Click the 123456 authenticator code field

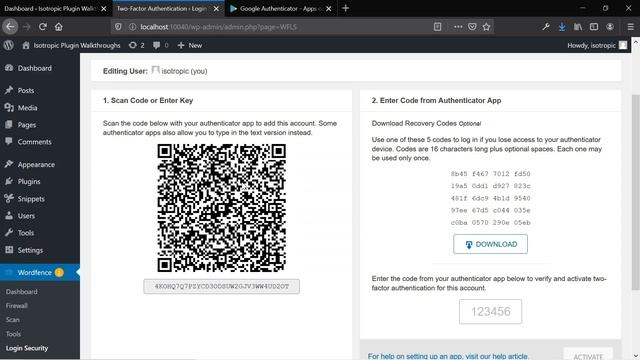tap(490, 312)
